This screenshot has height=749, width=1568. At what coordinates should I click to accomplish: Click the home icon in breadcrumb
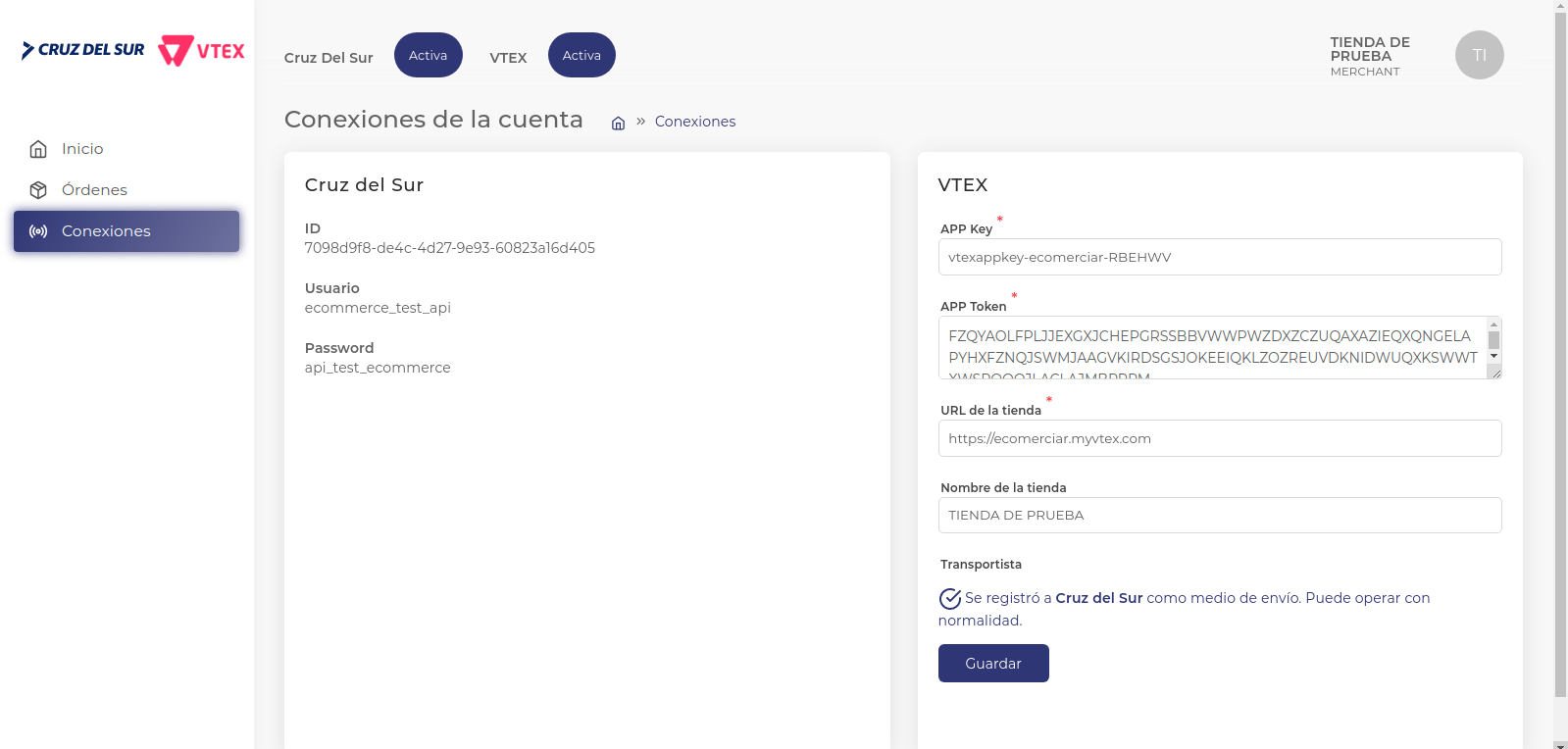618,123
